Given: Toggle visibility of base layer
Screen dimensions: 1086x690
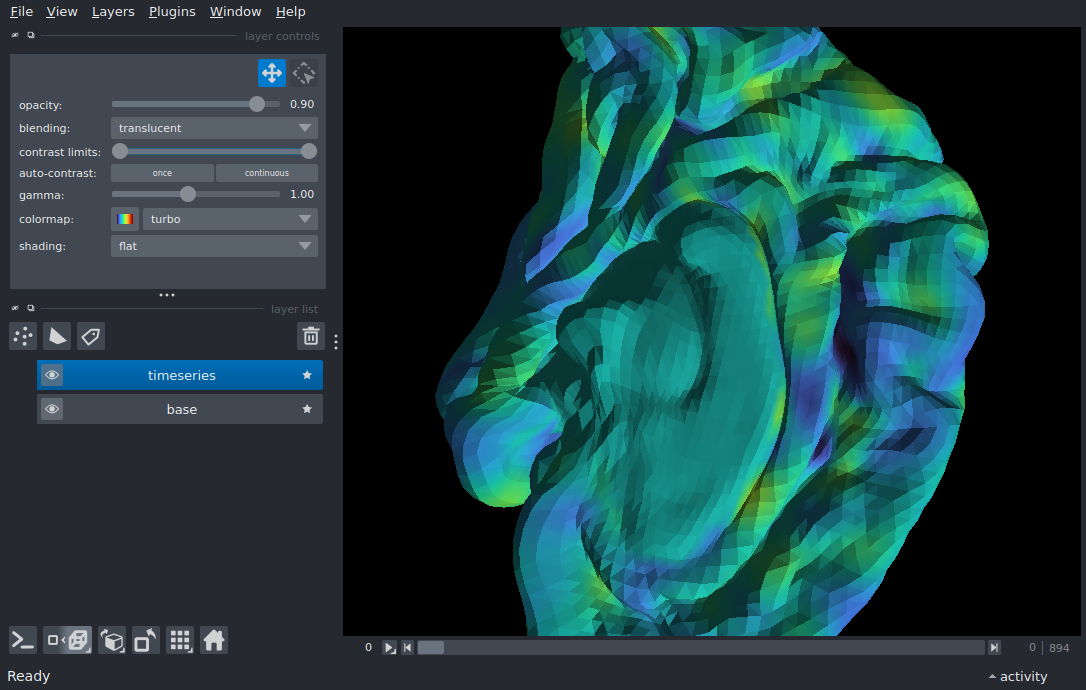Looking at the screenshot, I should [x=52, y=409].
